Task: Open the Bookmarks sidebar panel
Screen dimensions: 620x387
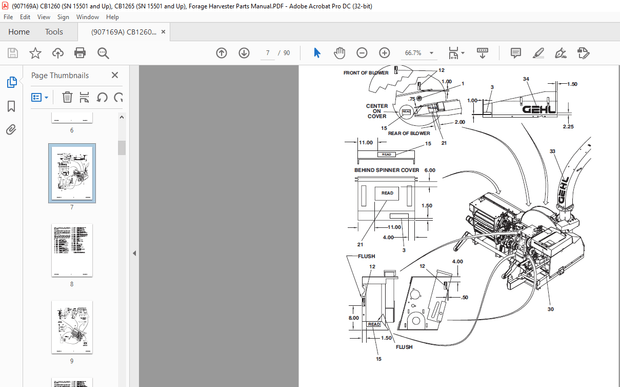Action: [11, 106]
